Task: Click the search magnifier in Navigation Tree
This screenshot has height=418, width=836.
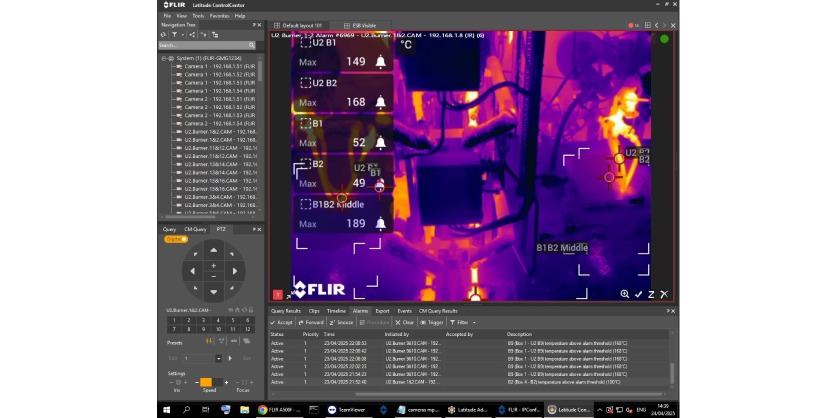Action: [252, 45]
